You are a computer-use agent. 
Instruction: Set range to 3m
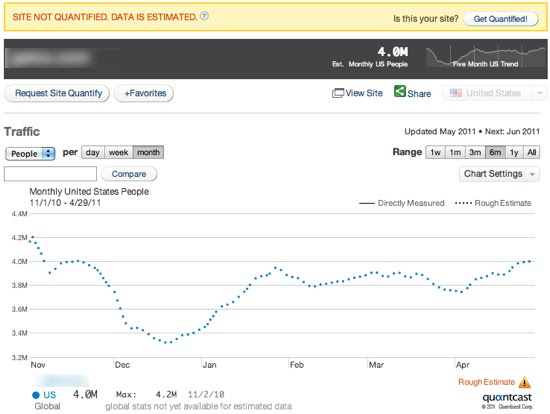[x=475, y=153]
